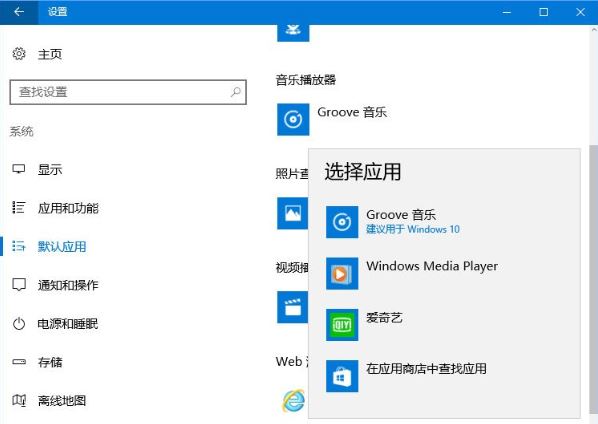
Task: Click the 显示 monitor icon
Action: tap(19, 169)
